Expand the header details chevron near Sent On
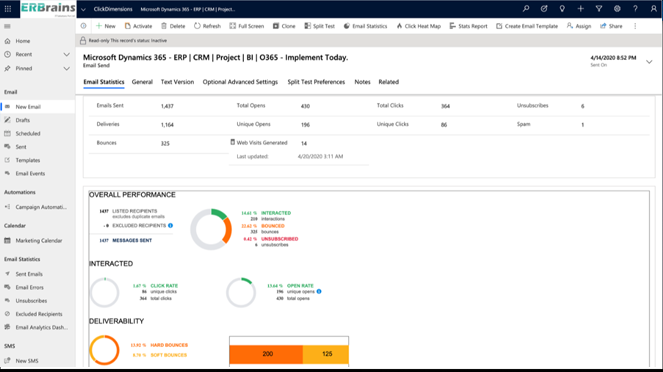This screenshot has width=663, height=372. coord(649,62)
